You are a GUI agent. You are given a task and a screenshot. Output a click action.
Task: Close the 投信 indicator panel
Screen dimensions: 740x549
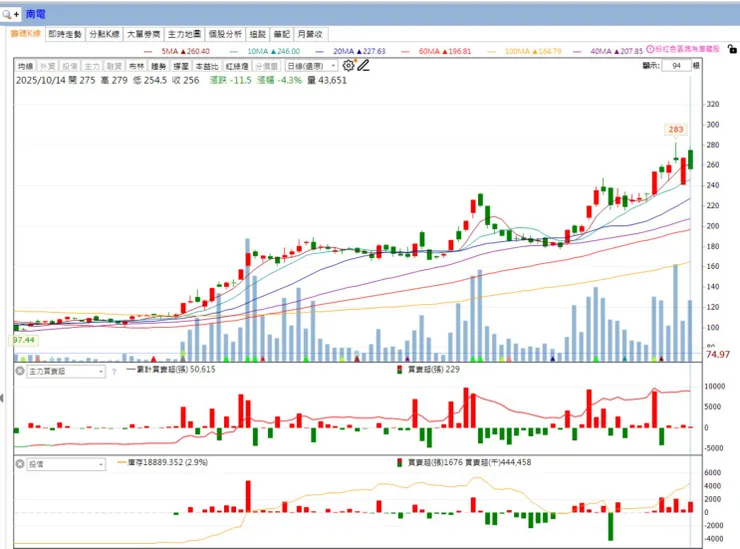tap(20, 464)
